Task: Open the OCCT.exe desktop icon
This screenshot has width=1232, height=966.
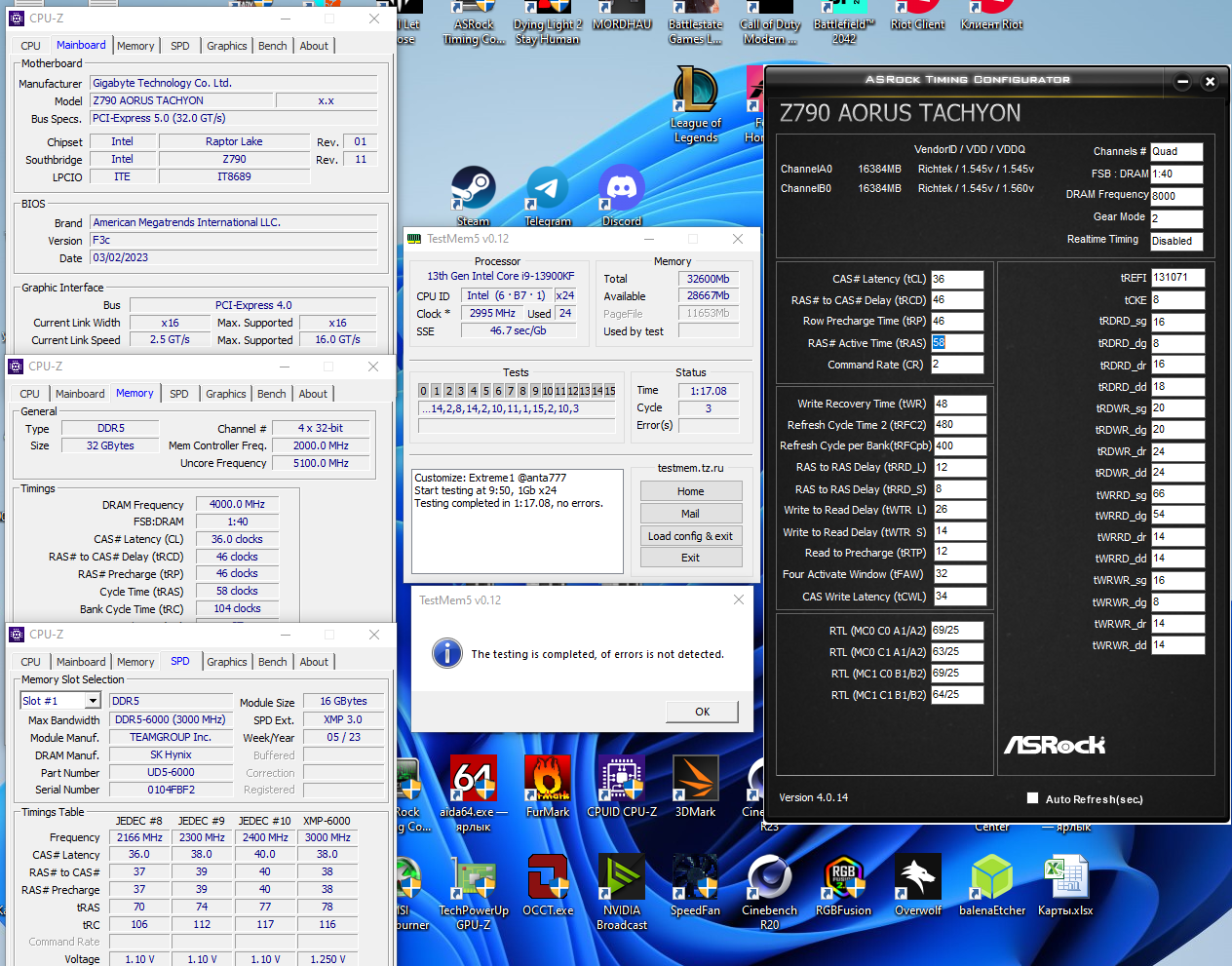Action: pos(547,885)
